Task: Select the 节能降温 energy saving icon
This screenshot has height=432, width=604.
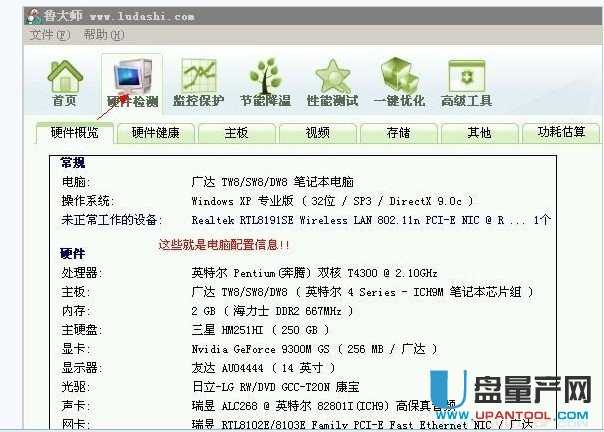Action: 265,83
